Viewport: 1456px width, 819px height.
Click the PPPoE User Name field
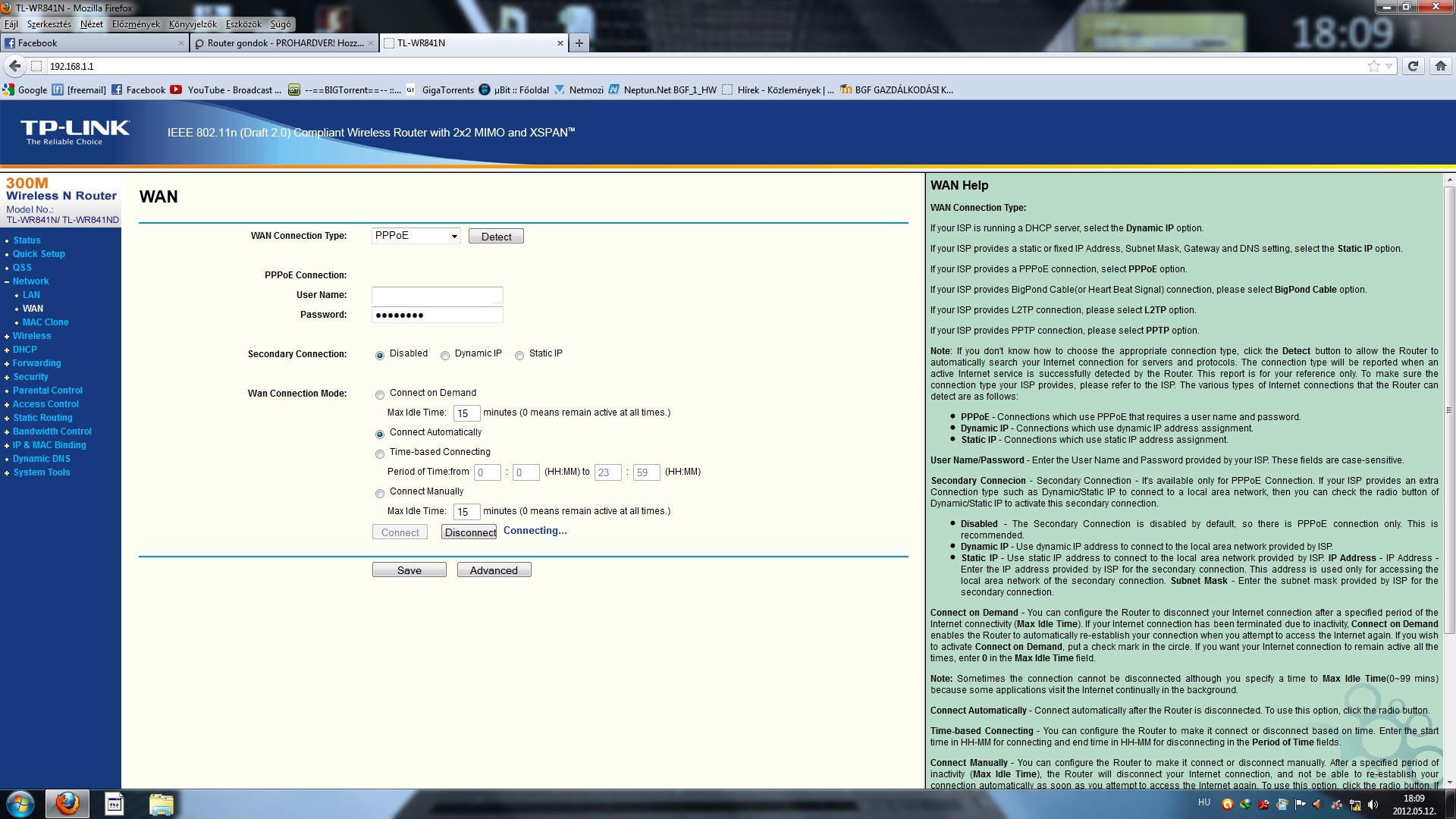tap(438, 295)
